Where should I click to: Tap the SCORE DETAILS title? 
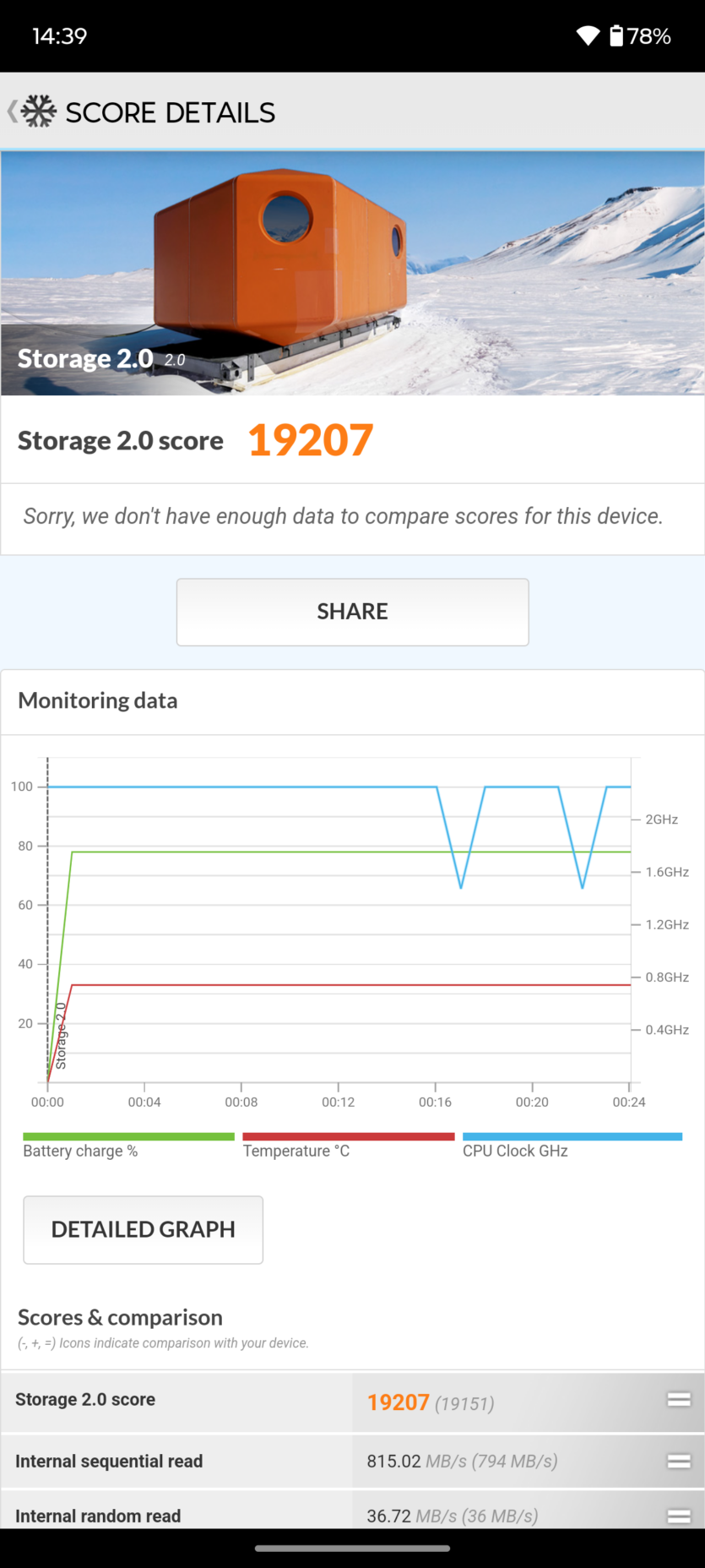[x=170, y=112]
